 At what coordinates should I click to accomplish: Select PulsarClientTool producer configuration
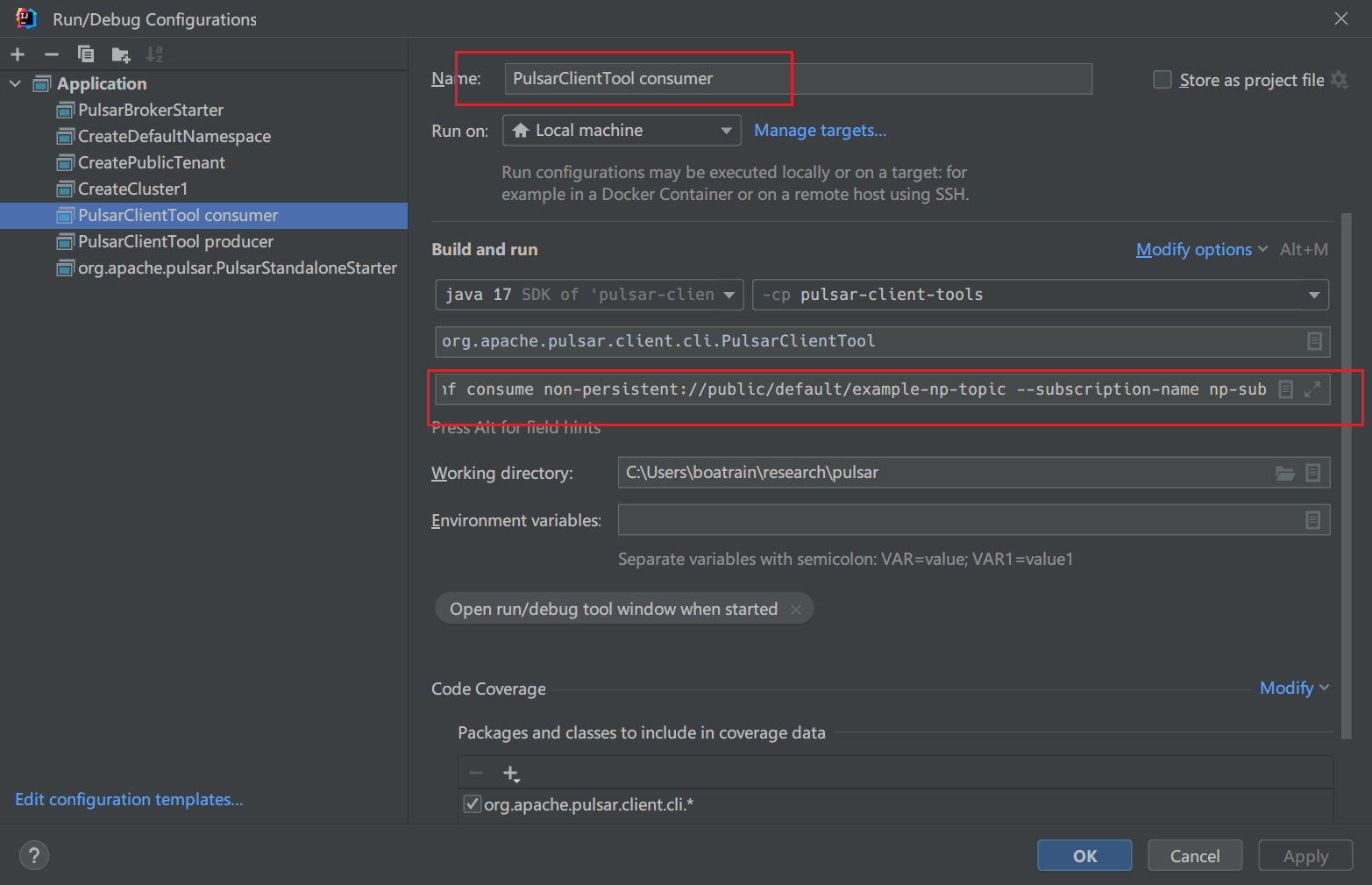pyautogui.click(x=176, y=241)
